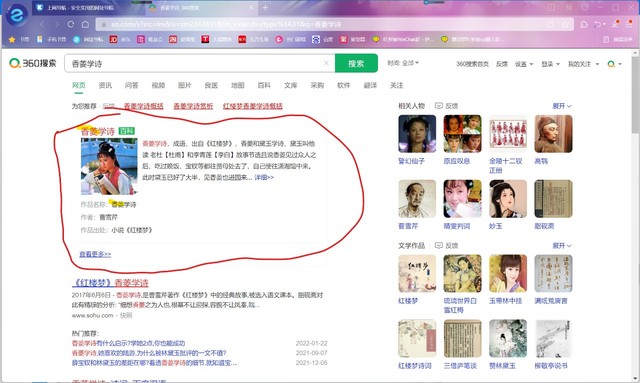Expand the 文学作品 section with 展开

pyautogui.click(x=562, y=245)
